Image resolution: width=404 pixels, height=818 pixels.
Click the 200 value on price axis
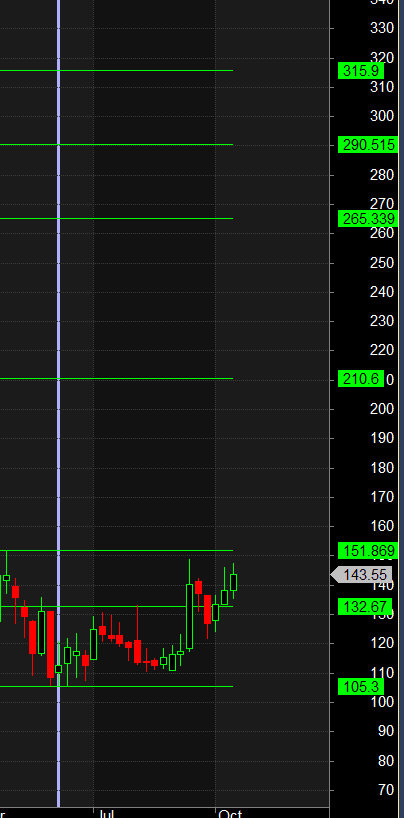click(382, 408)
